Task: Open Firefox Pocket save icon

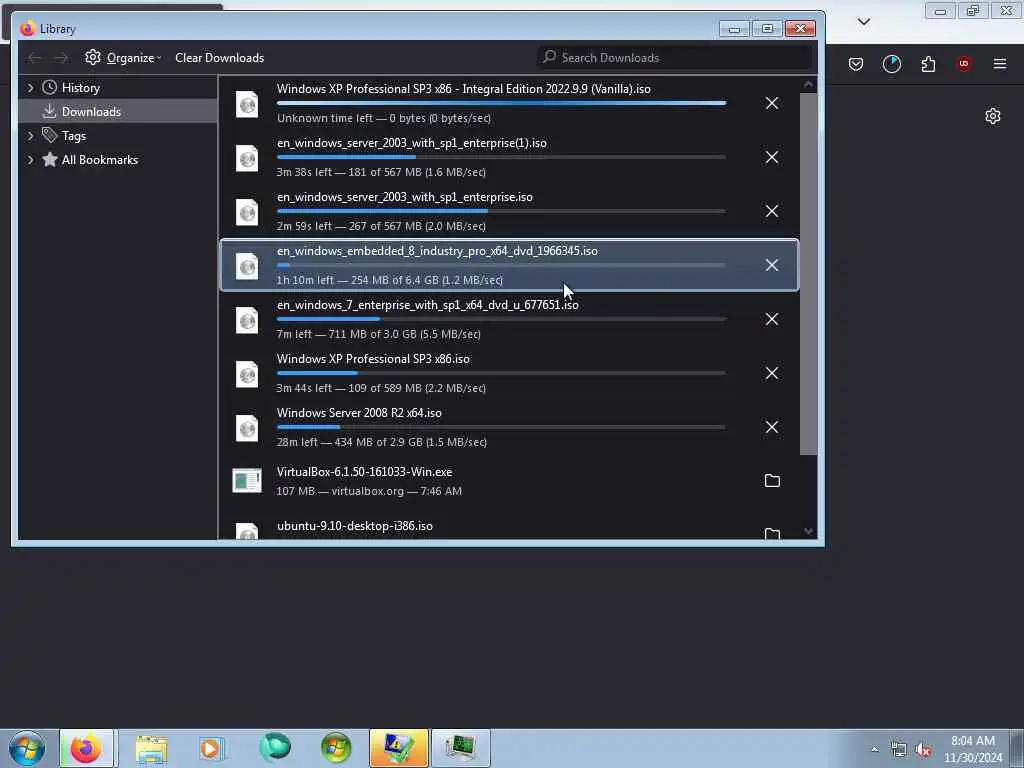Action: coord(856,64)
